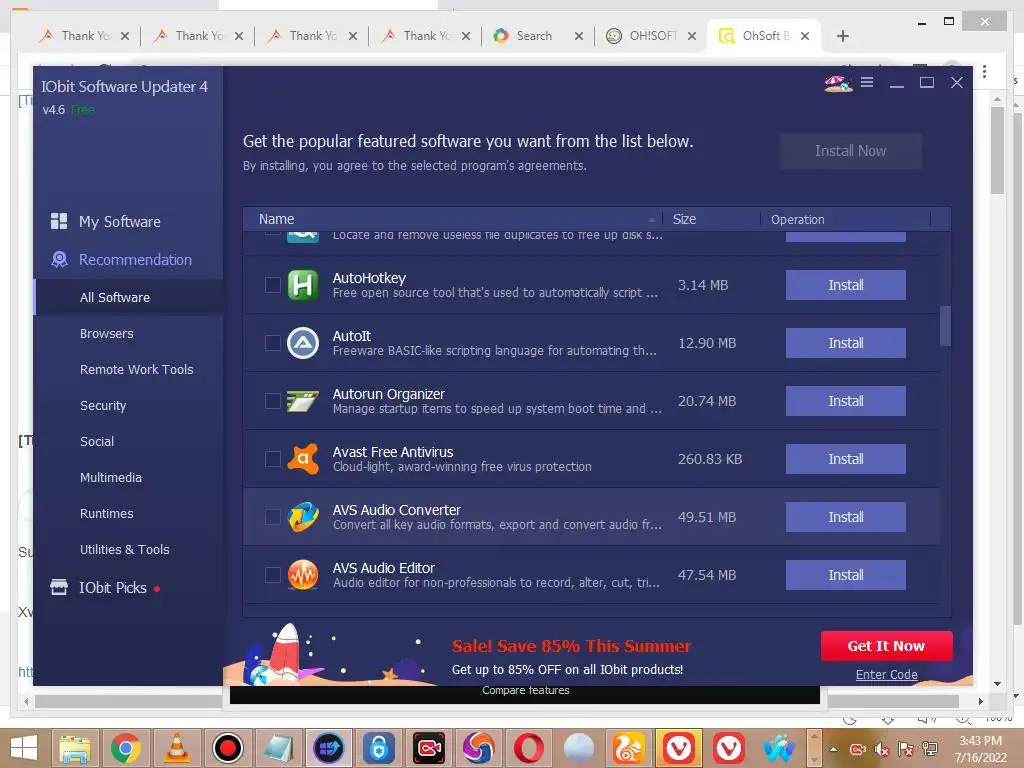The image size is (1024, 768).
Task: Check the AVS Audio Converter checkbox
Action: pos(272,517)
